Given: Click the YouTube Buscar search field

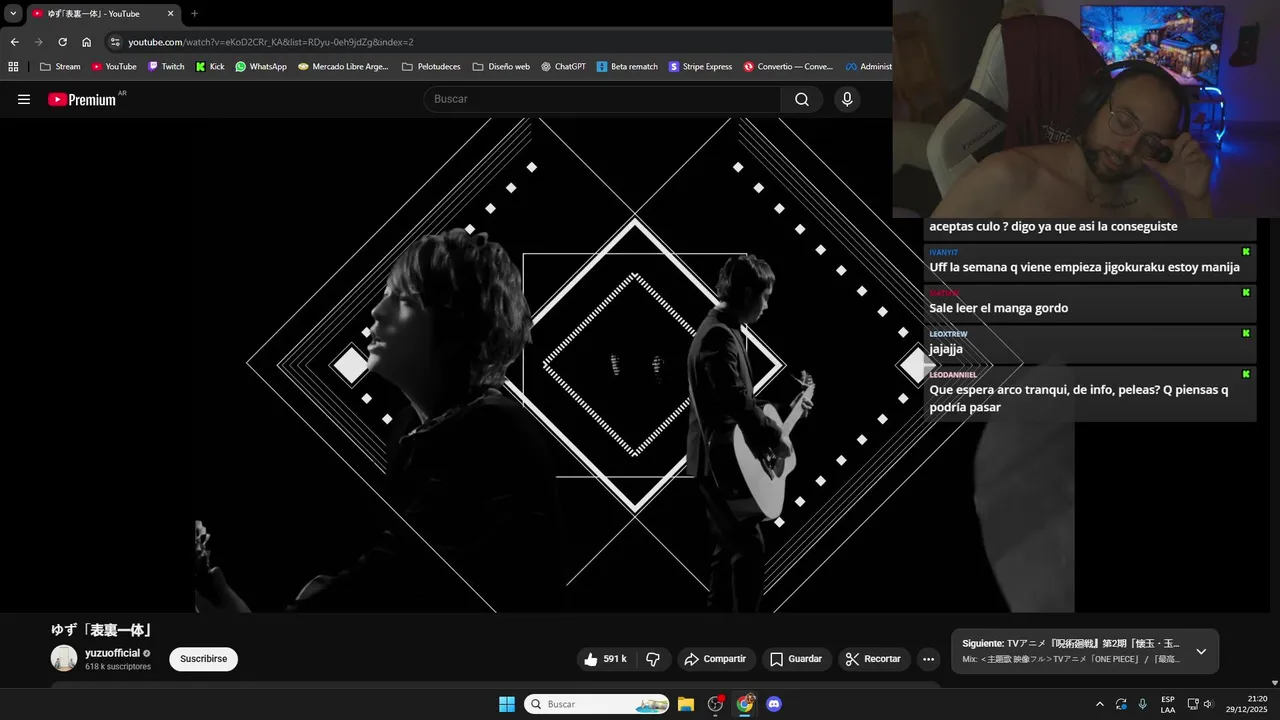Looking at the screenshot, I should click(x=602, y=99).
